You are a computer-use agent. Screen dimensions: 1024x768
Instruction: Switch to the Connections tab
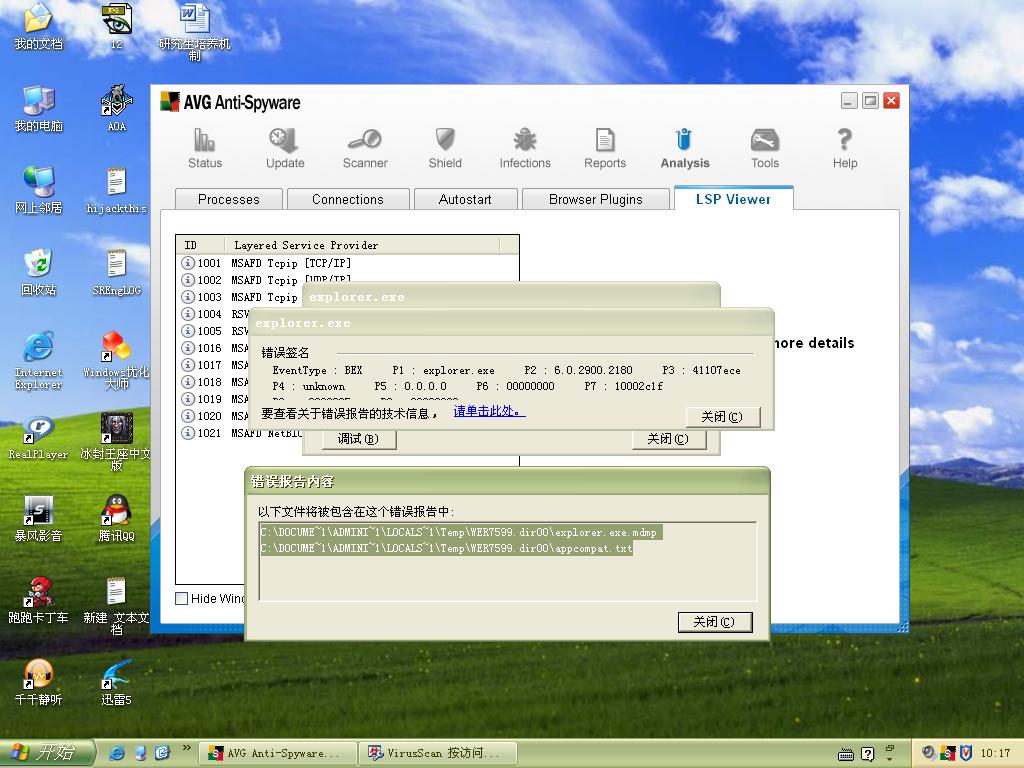[348, 199]
